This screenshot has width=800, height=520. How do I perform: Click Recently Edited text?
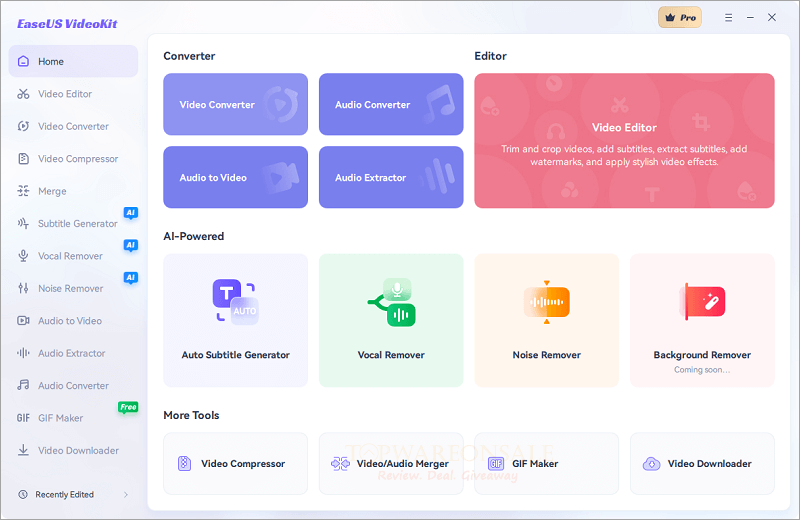coord(64,494)
